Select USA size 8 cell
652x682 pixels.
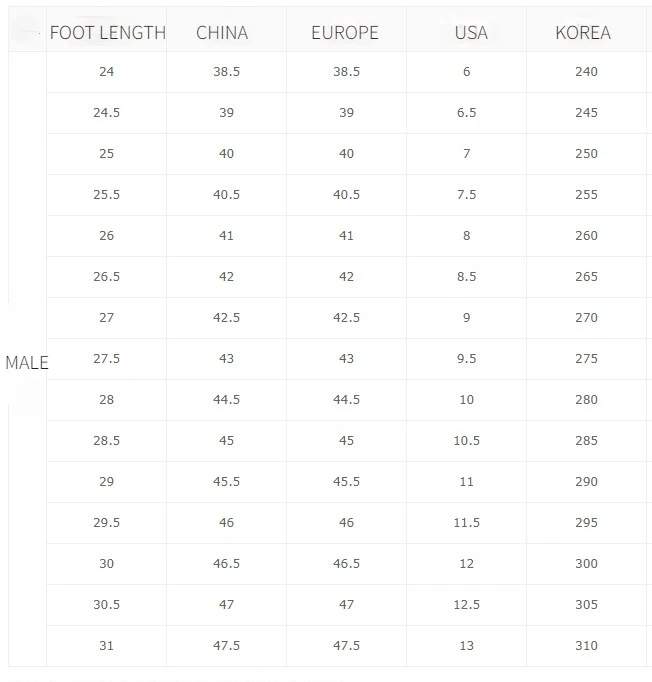point(466,236)
